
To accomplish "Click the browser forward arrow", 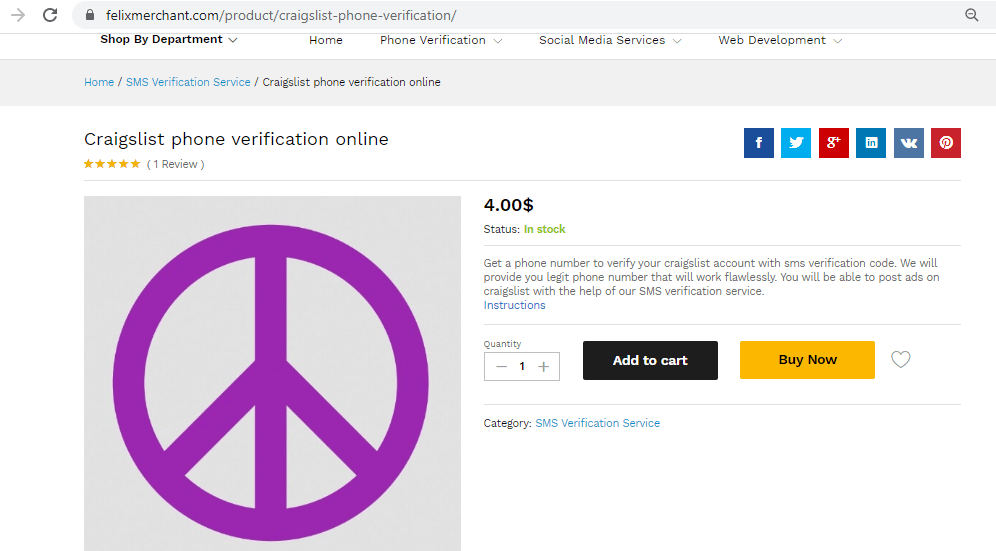I will pos(18,15).
